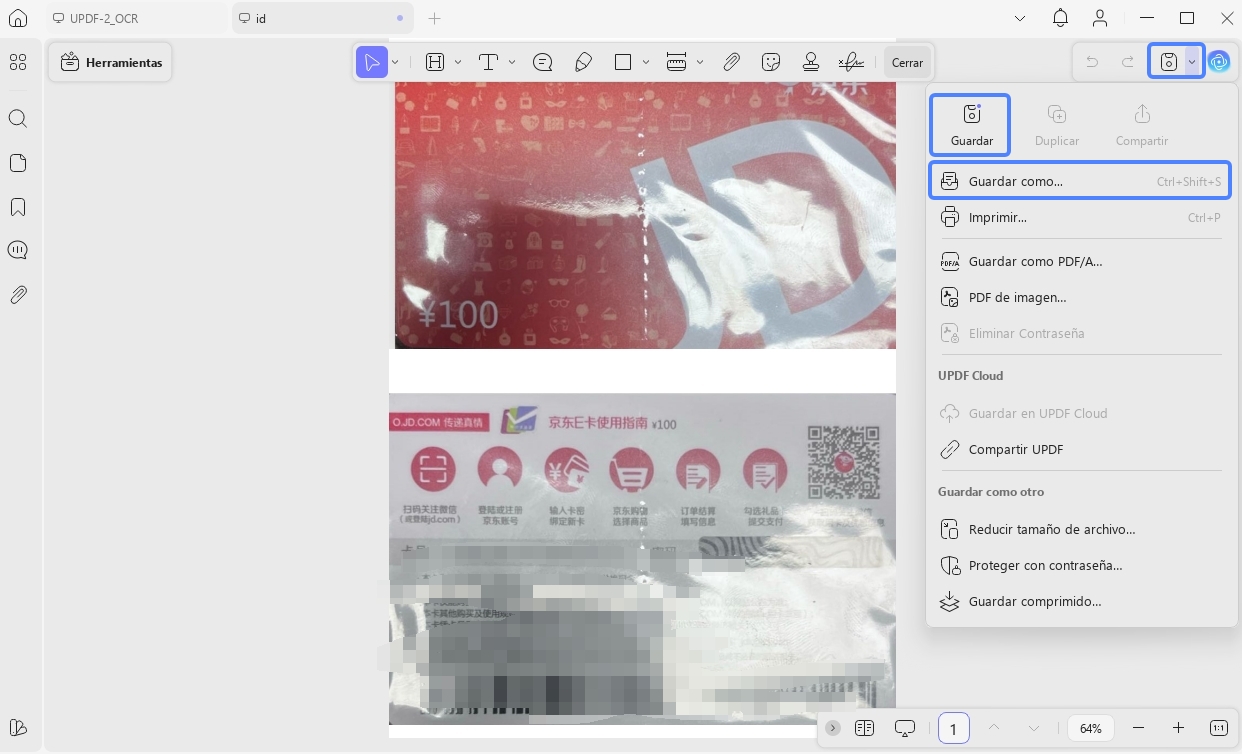Zoom in with the plus button

click(1178, 728)
